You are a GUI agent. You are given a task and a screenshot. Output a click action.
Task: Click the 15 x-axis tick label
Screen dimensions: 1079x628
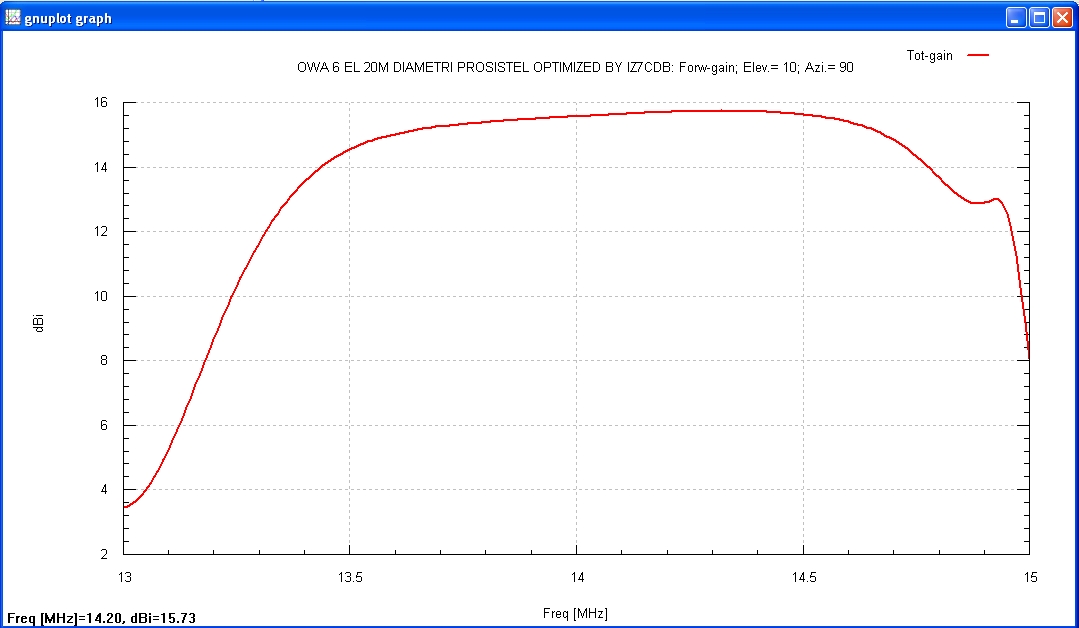1029,577
